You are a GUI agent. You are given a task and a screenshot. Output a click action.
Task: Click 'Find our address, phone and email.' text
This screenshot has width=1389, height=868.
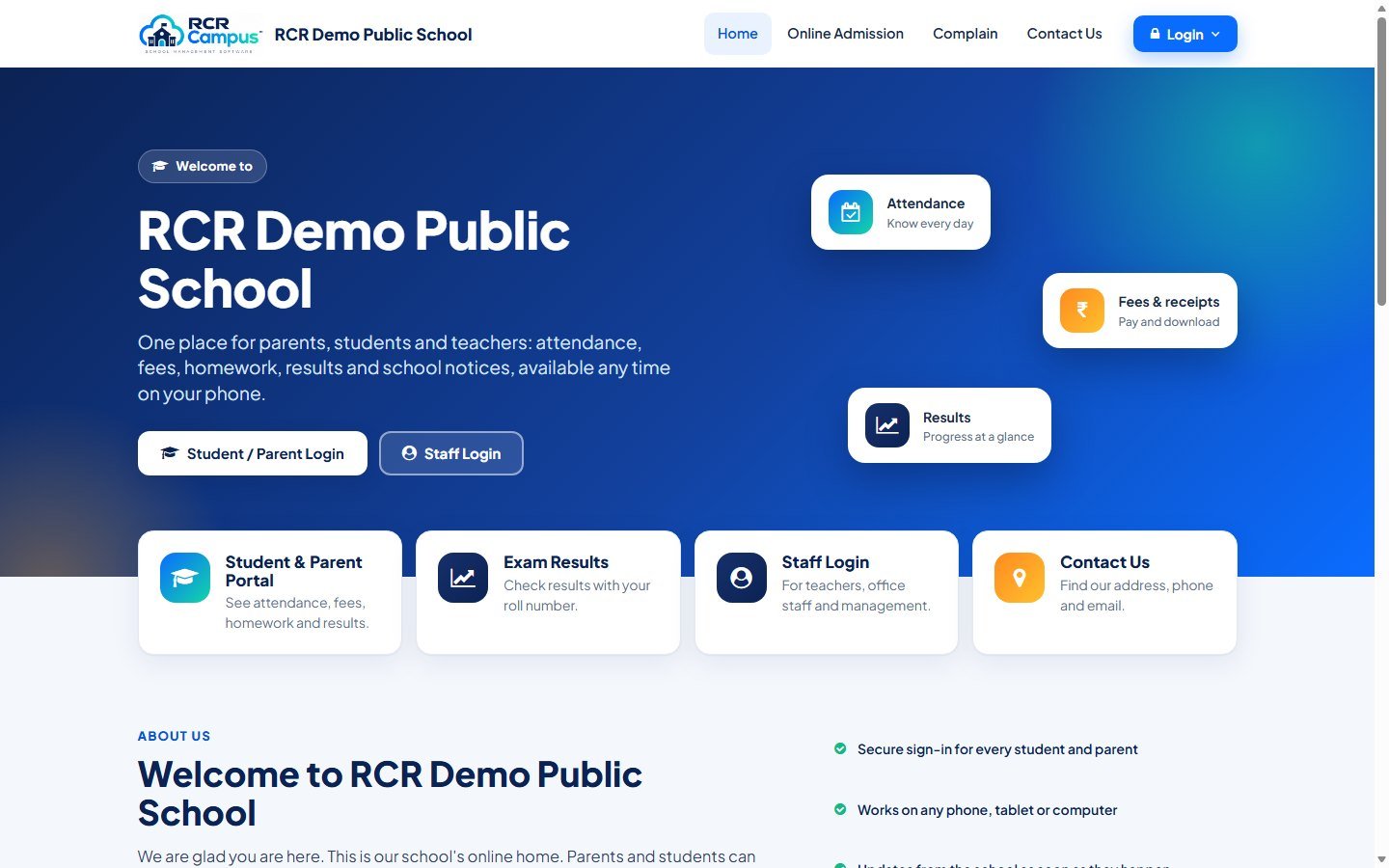coord(1136,595)
